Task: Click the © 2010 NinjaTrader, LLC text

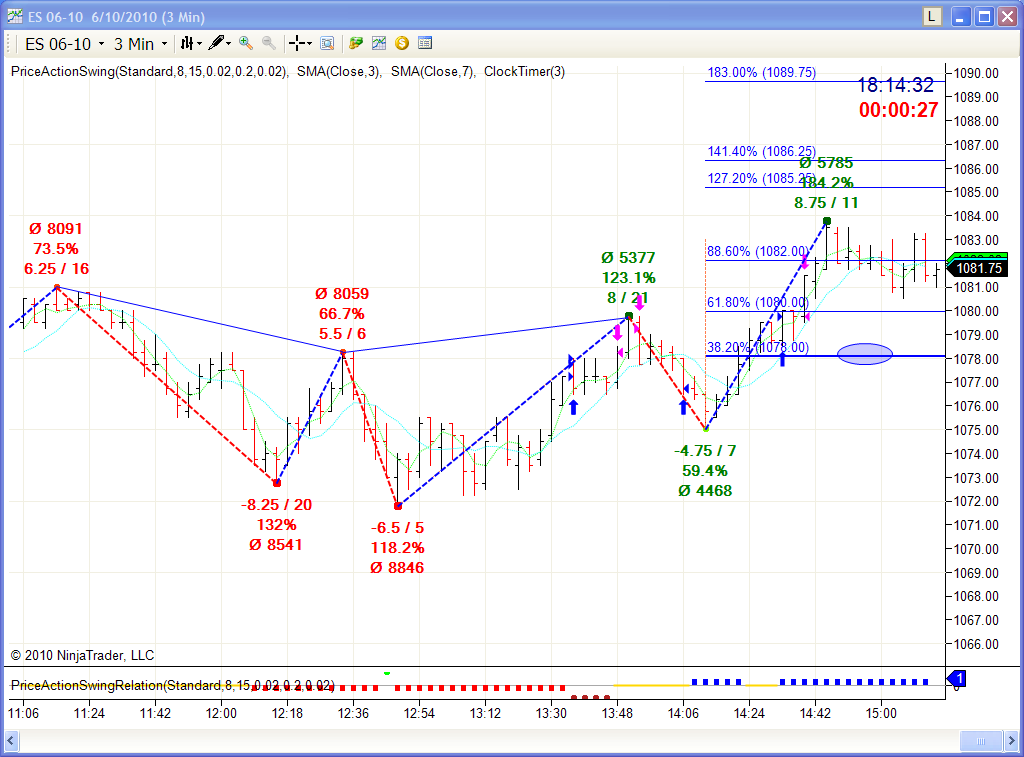Action: [82, 655]
